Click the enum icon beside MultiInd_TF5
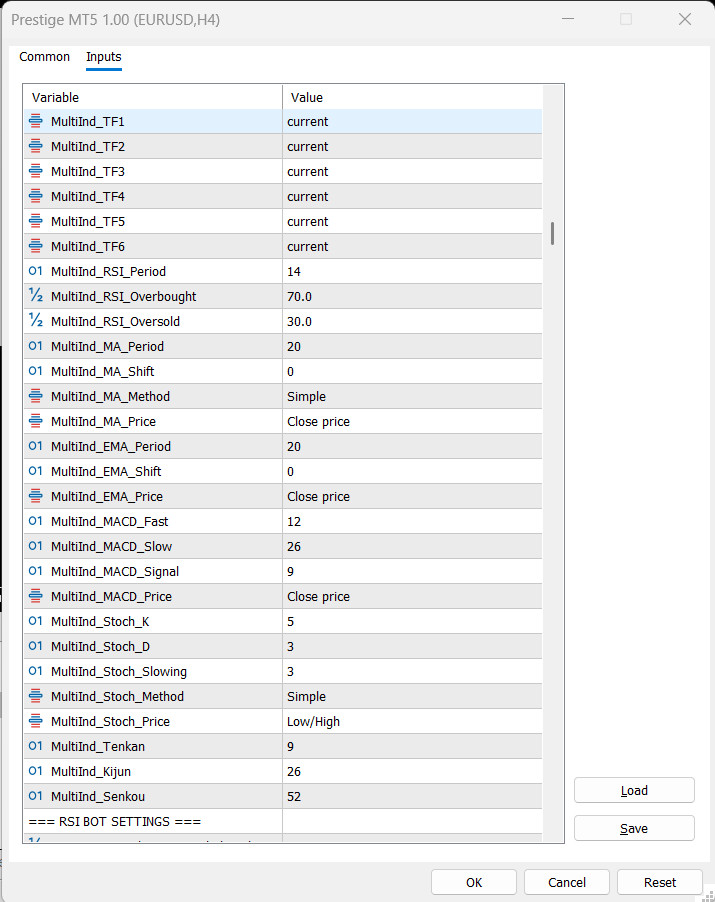The width and height of the screenshot is (715, 902). tap(36, 221)
